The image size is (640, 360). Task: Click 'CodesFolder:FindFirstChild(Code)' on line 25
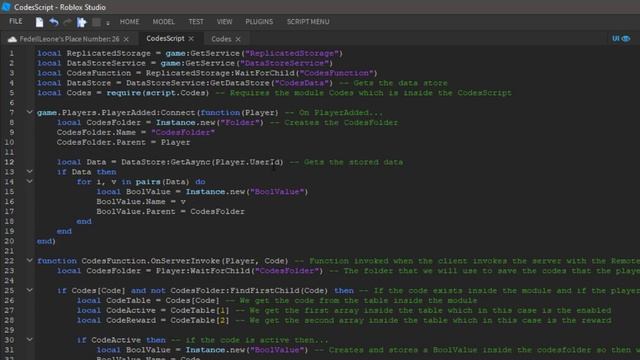point(249,291)
